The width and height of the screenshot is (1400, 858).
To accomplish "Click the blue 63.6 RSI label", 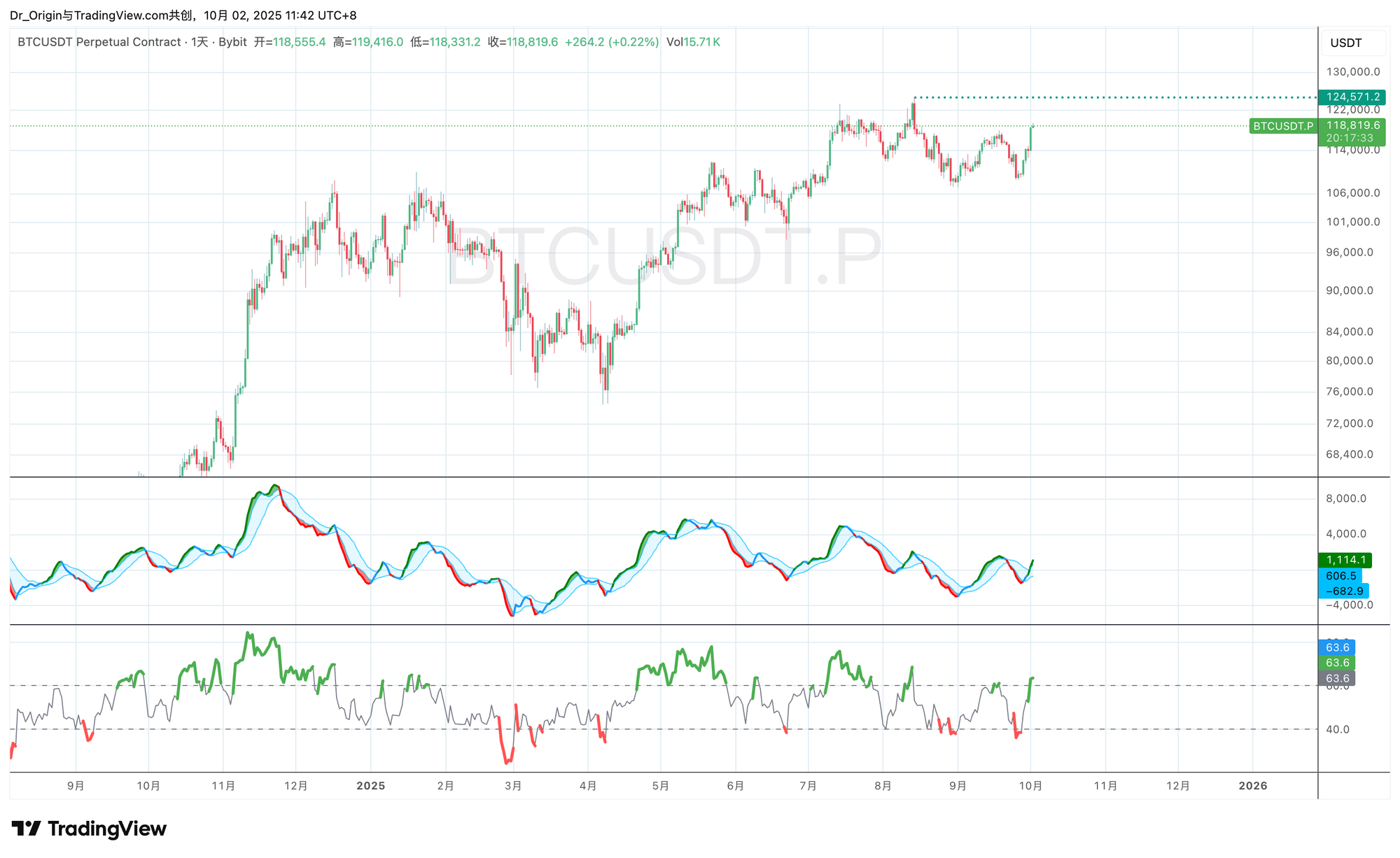I will [1337, 647].
